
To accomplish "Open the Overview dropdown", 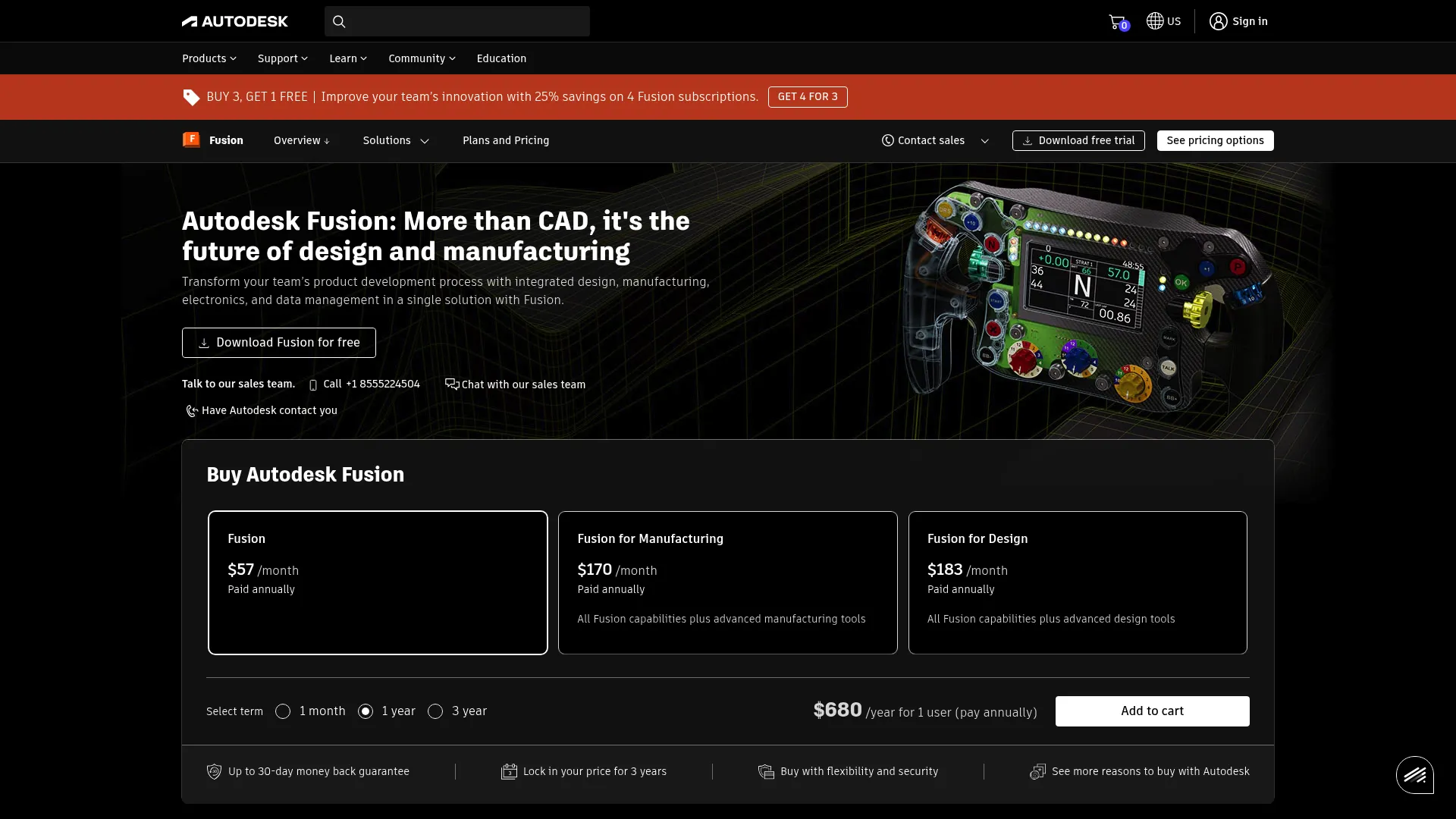I will (x=302, y=140).
